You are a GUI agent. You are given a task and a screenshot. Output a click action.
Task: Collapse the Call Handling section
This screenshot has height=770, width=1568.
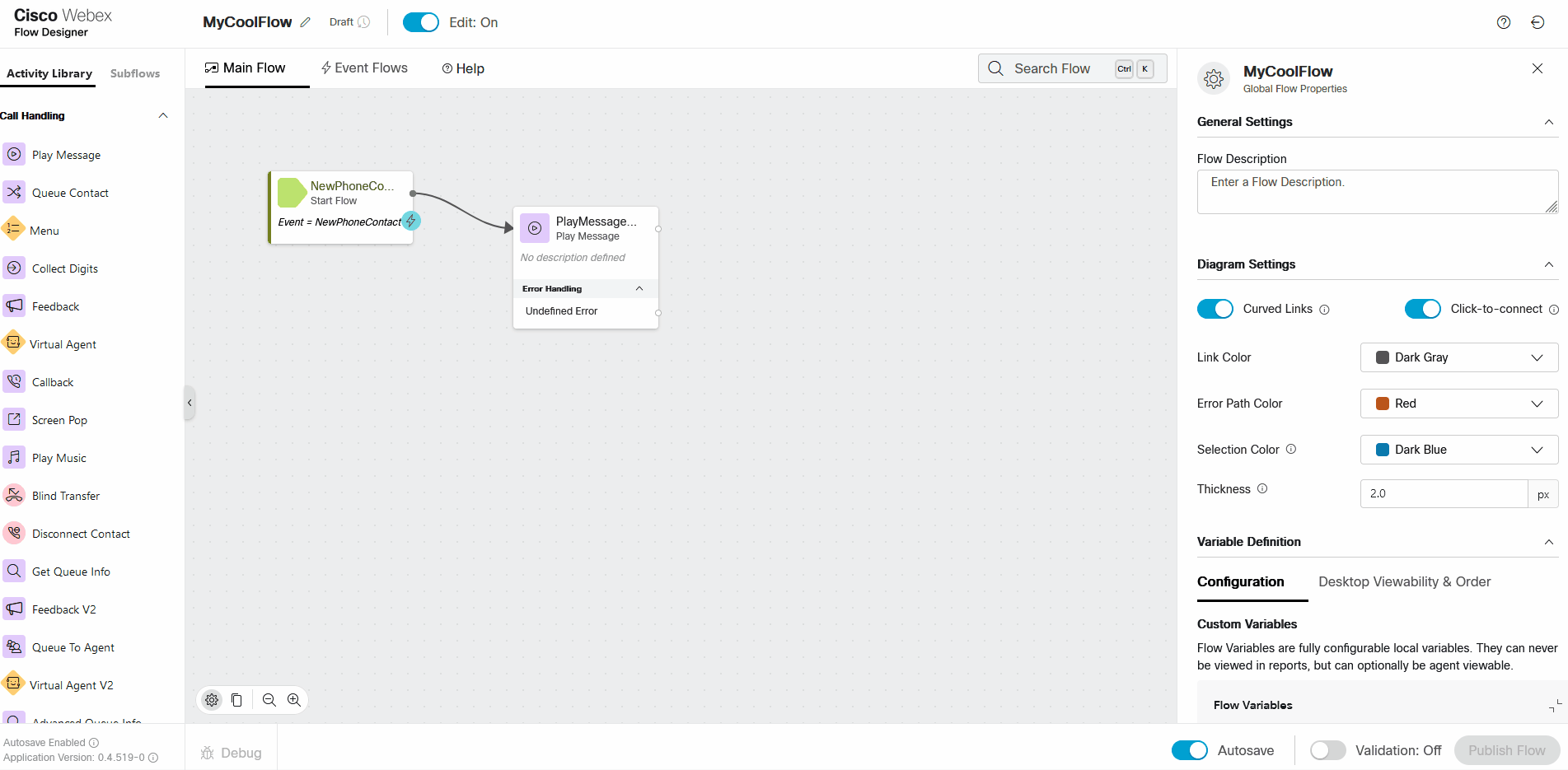pyautogui.click(x=163, y=115)
